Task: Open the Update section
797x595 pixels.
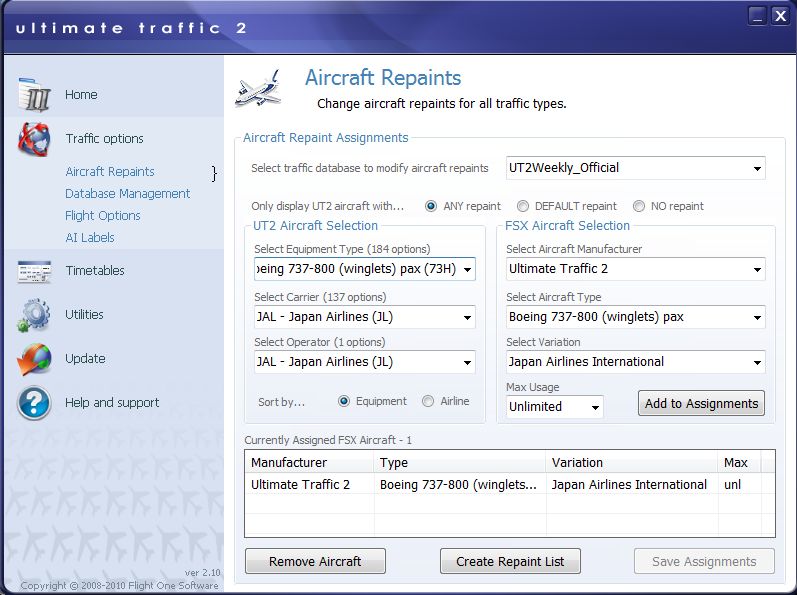Action: point(85,359)
